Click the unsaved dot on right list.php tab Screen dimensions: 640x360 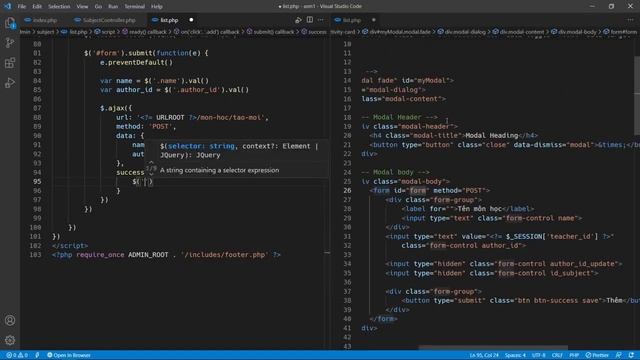tap(373, 20)
